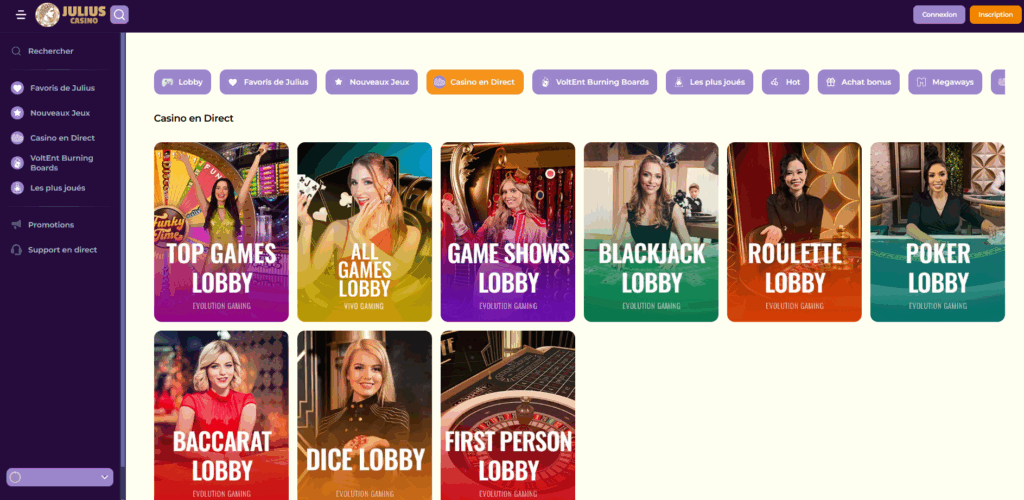Open the Roulette Lobby game tile
Screen dimensions: 1024x500
pyautogui.click(x=794, y=232)
